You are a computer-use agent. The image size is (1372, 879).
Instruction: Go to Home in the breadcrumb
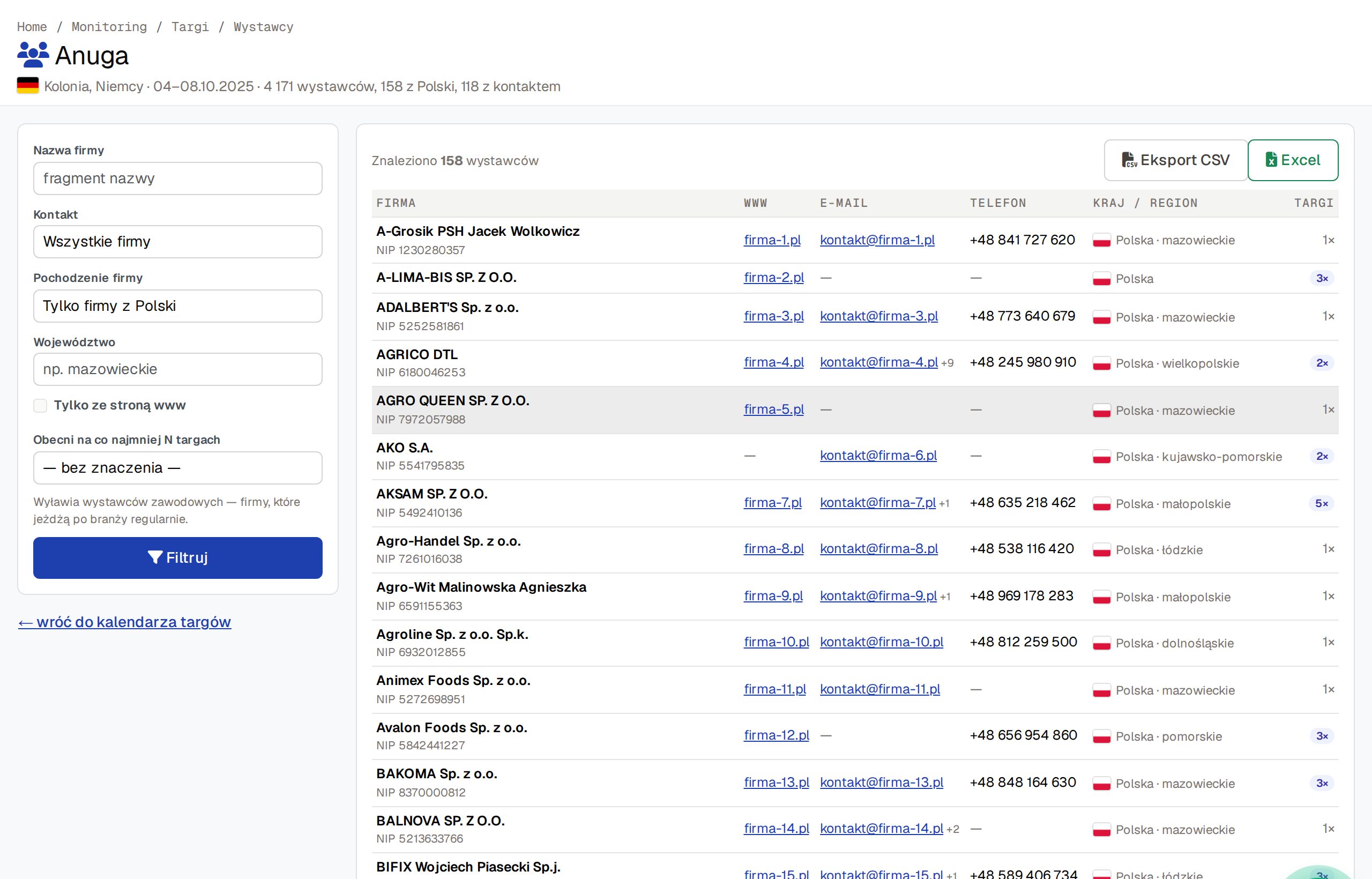[x=32, y=27]
